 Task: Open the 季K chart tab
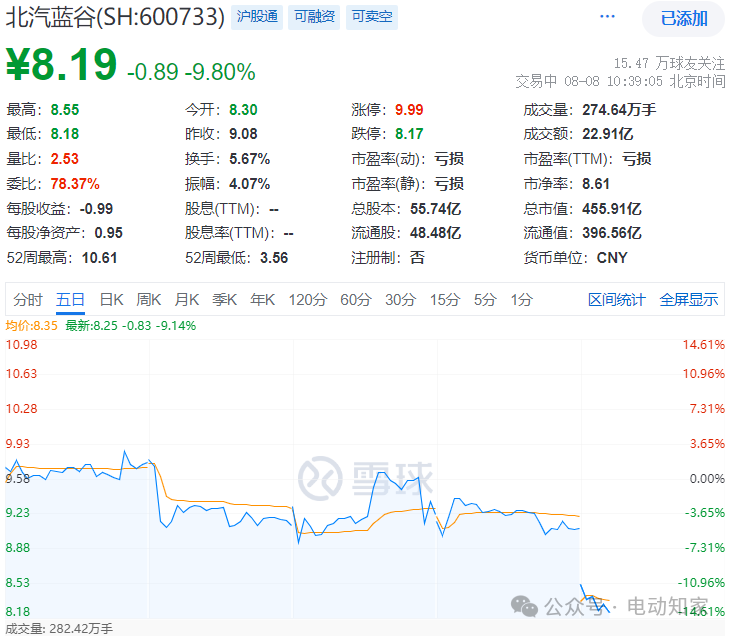coord(225,300)
